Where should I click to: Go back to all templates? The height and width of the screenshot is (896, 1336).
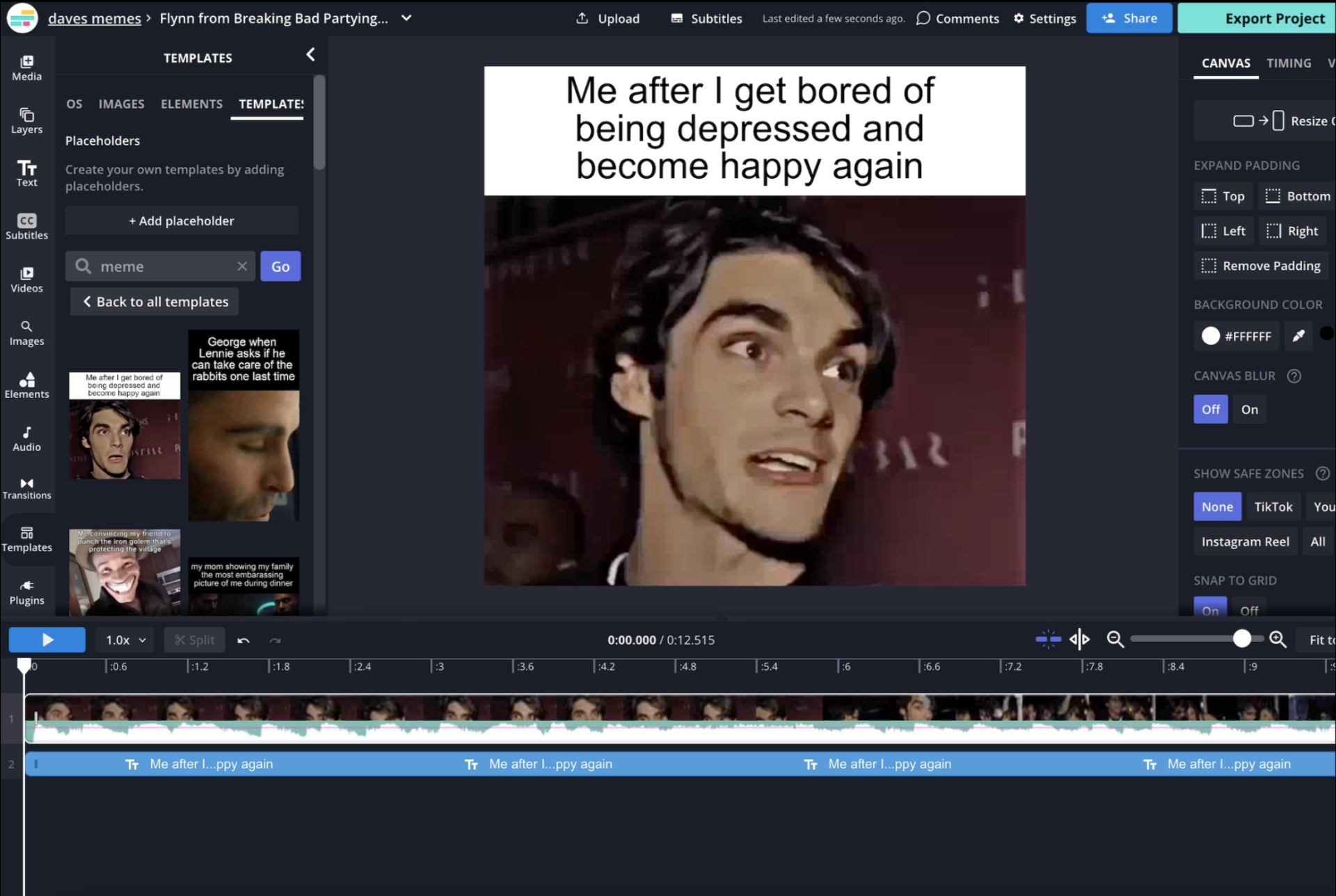[154, 301]
